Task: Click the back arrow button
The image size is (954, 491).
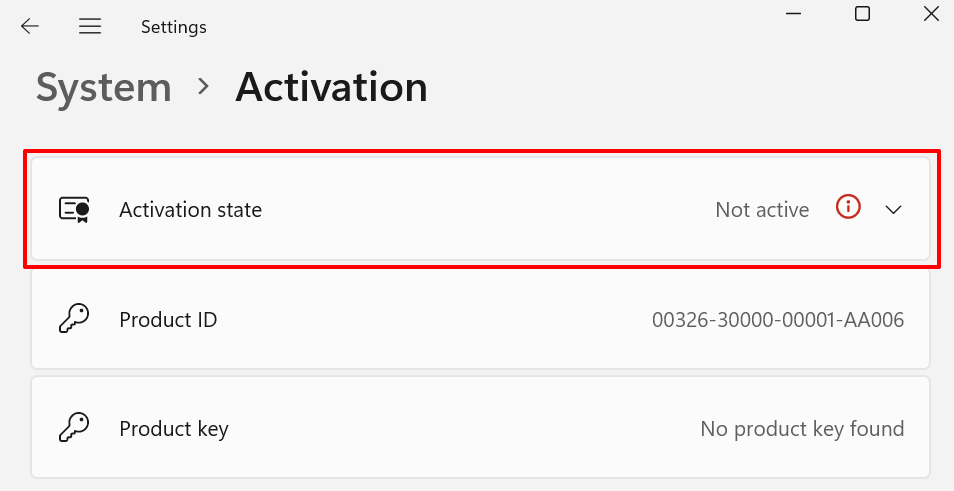Action: [x=30, y=27]
